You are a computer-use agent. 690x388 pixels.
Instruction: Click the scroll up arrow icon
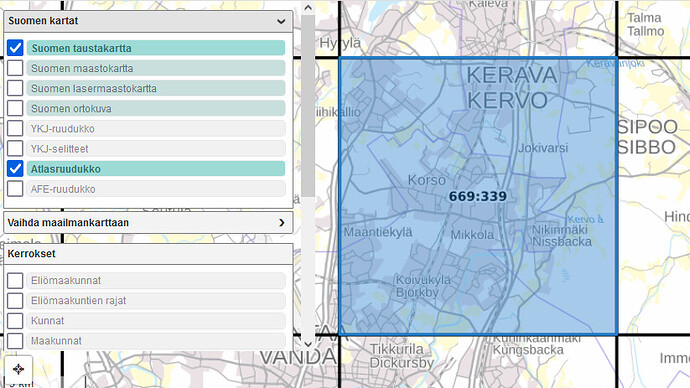308,7
